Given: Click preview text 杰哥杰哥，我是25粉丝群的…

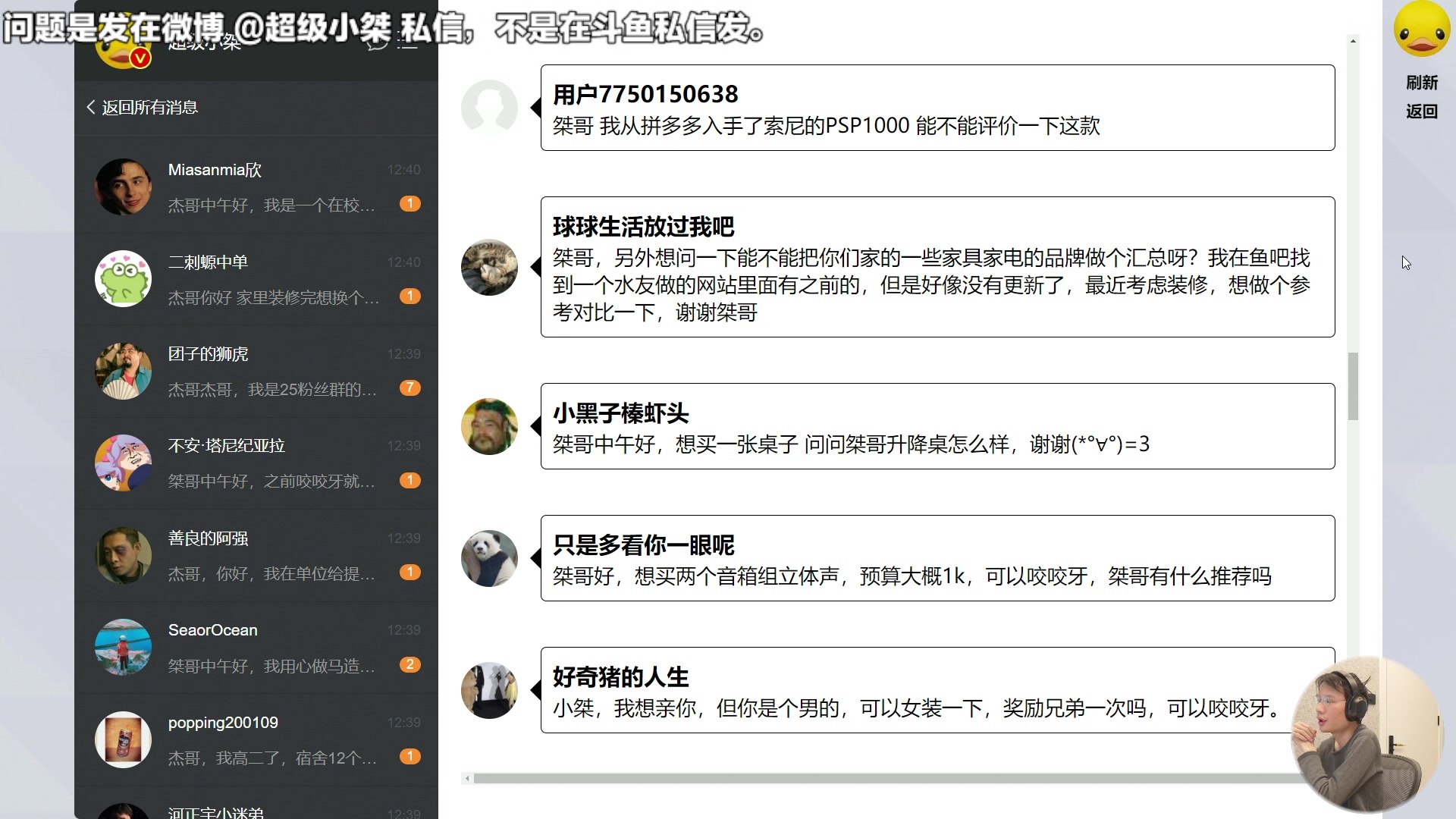Looking at the screenshot, I should point(271,389).
